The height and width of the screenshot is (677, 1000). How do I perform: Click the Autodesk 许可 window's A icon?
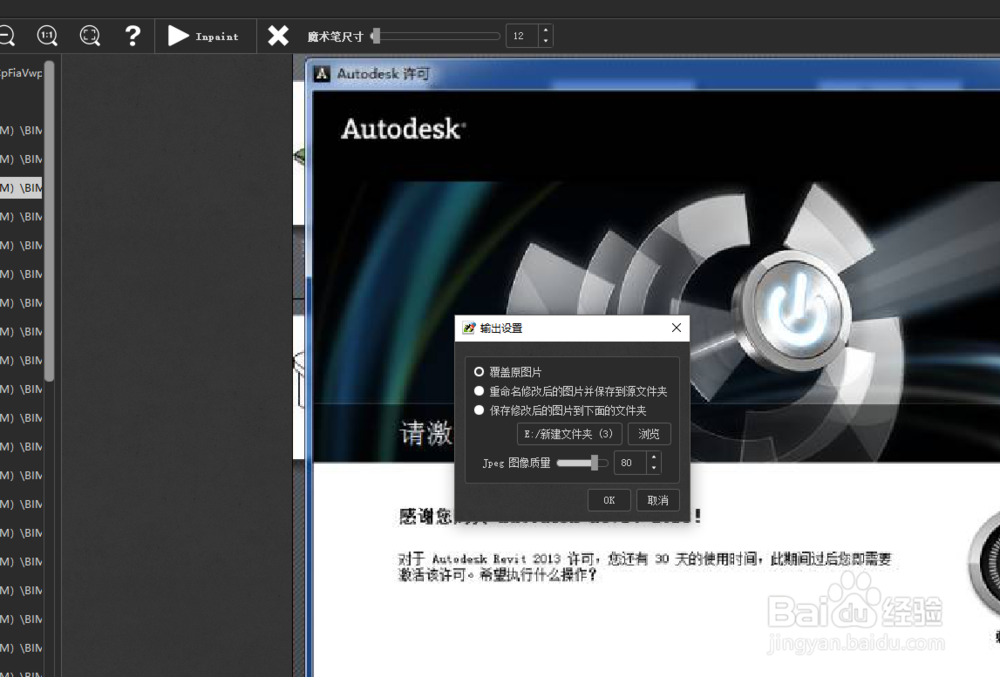click(322, 74)
